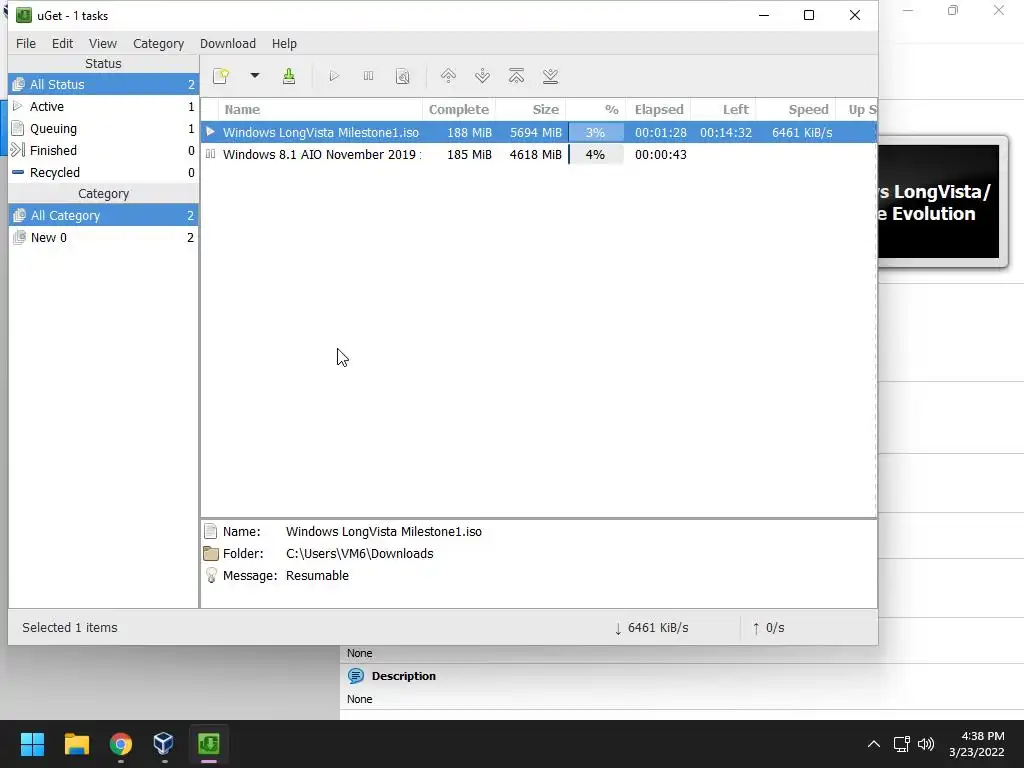
Task: Select the Active status filter
Action: [103, 106]
